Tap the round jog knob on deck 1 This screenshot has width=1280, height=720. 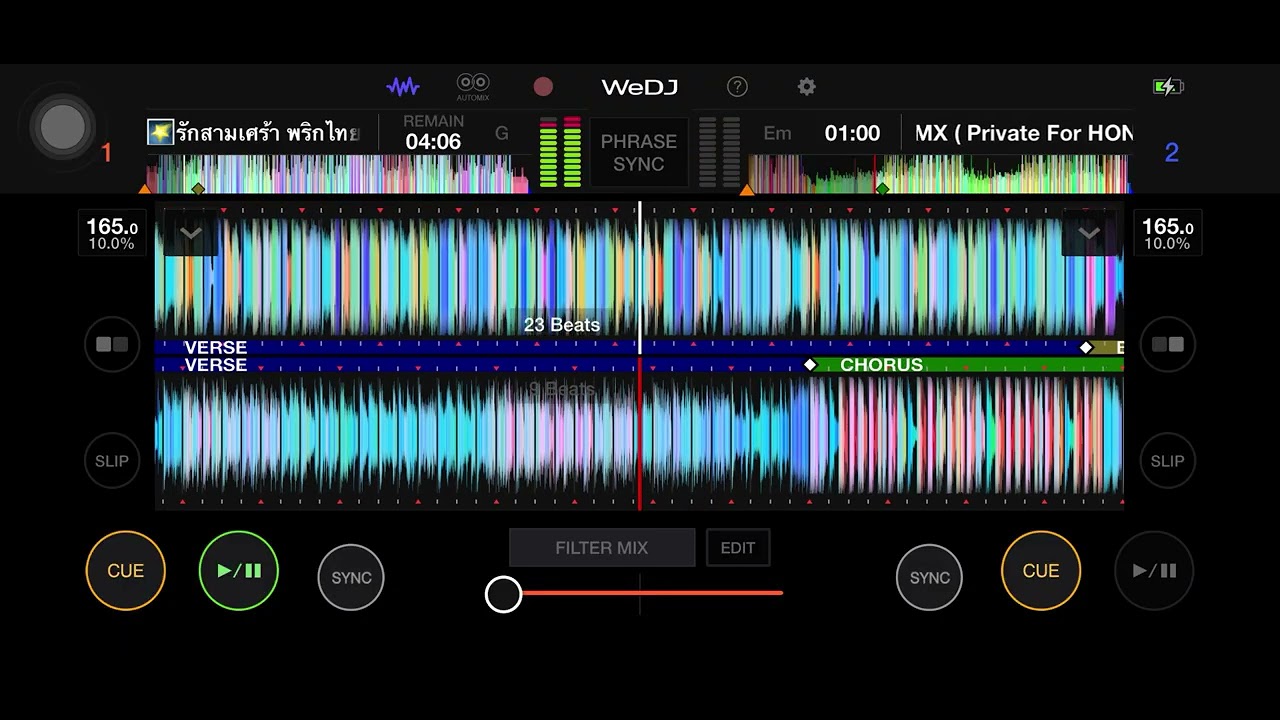point(63,127)
